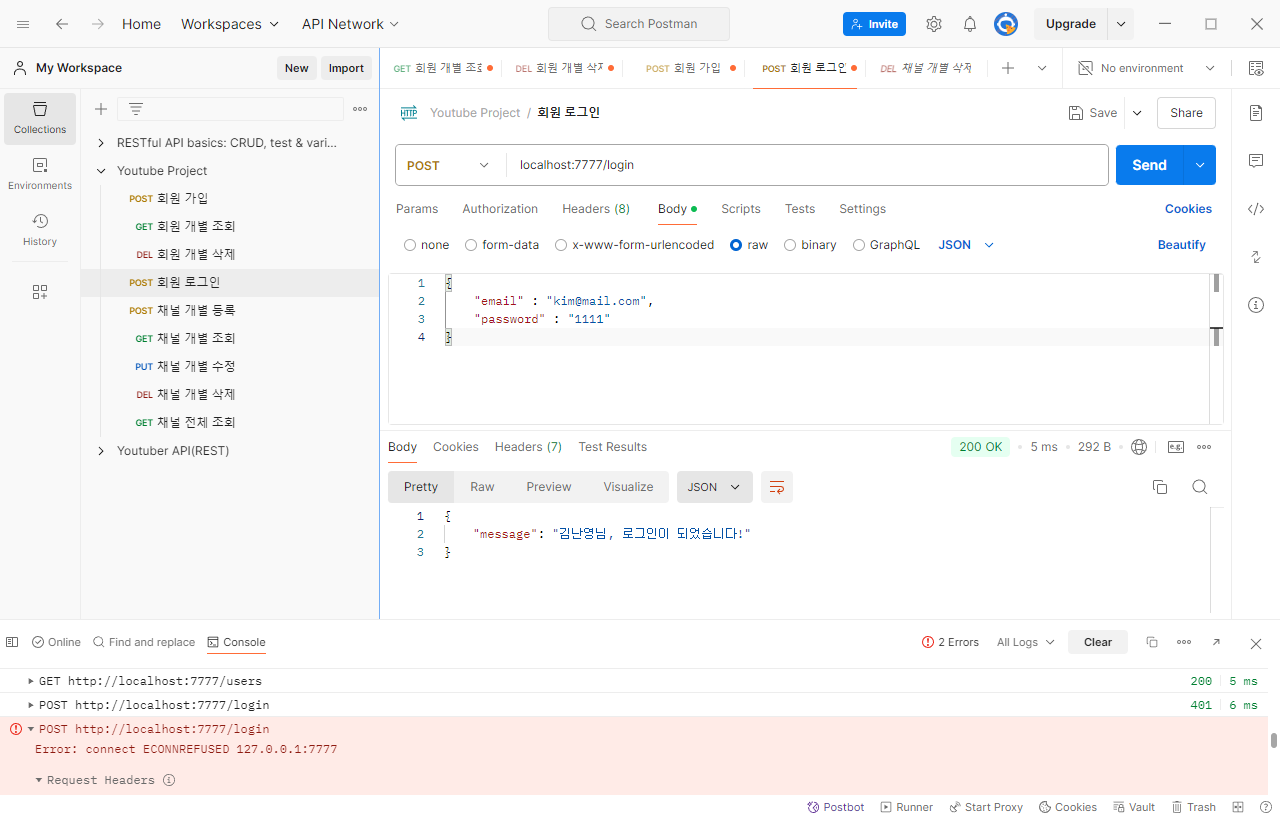Pop out console to new window

coord(1216,642)
